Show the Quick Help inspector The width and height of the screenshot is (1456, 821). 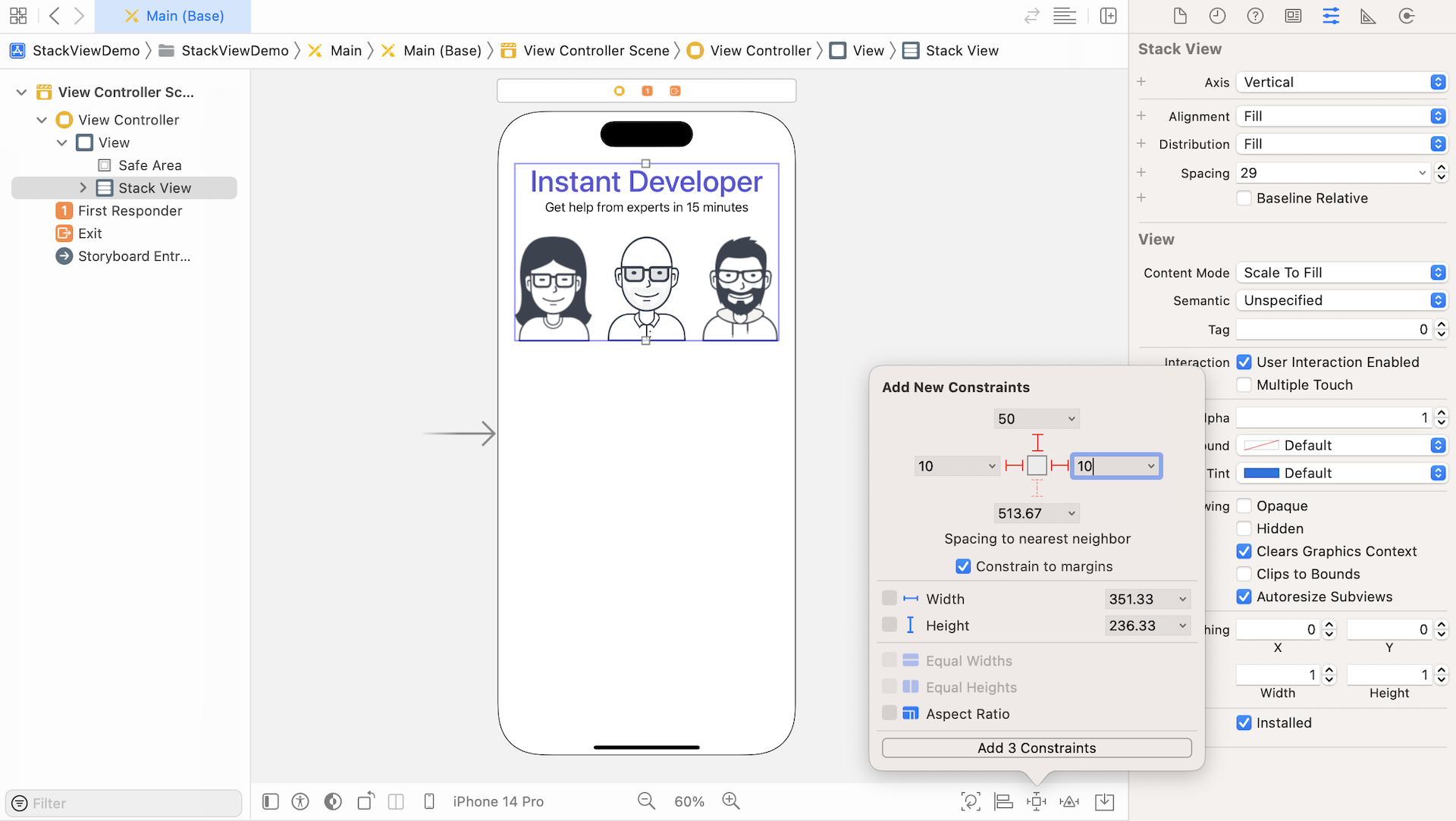pos(1255,16)
